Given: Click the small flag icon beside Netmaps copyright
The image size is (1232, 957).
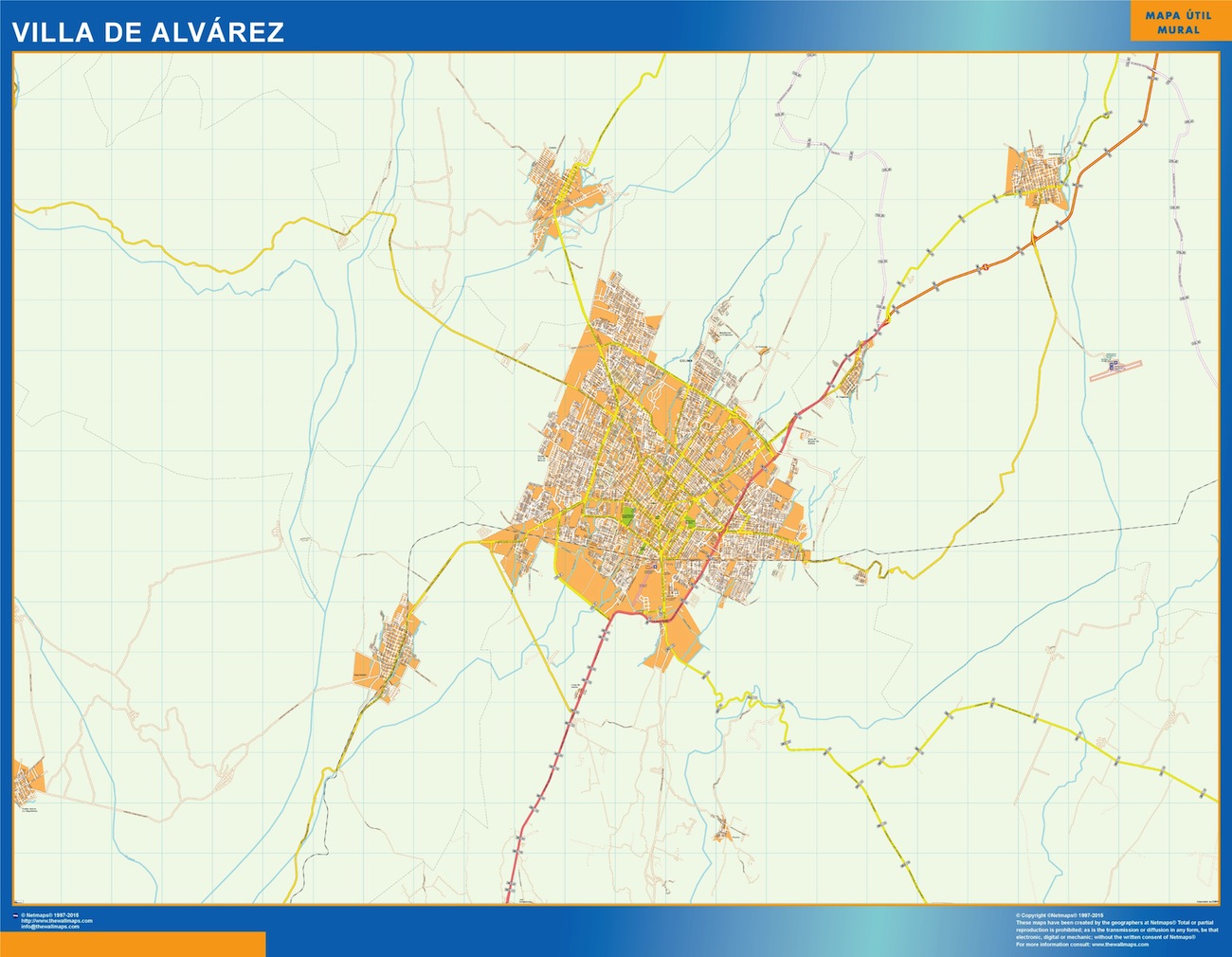Looking at the screenshot, I should point(15,915).
